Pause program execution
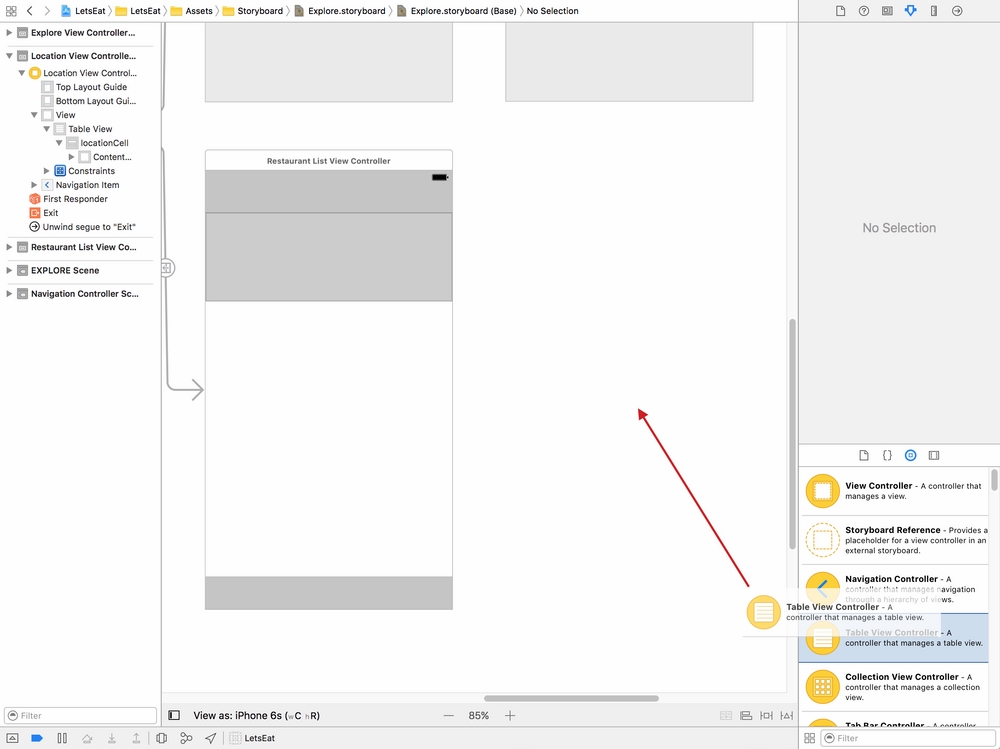Image resolution: width=1000 pixels, height=749 pixels. (x=62, y=738)
